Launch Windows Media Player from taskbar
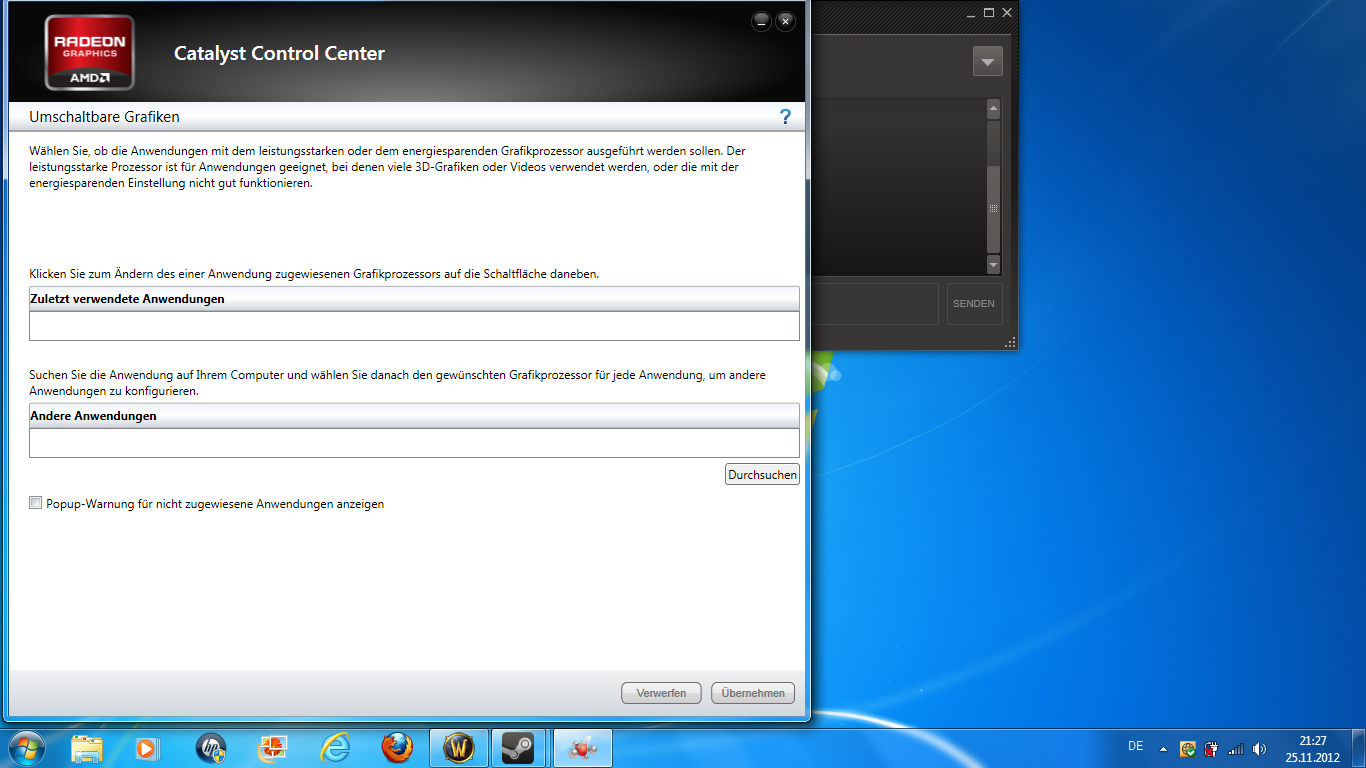Screen dimensions: 1366x768 [x=147, y=748]
